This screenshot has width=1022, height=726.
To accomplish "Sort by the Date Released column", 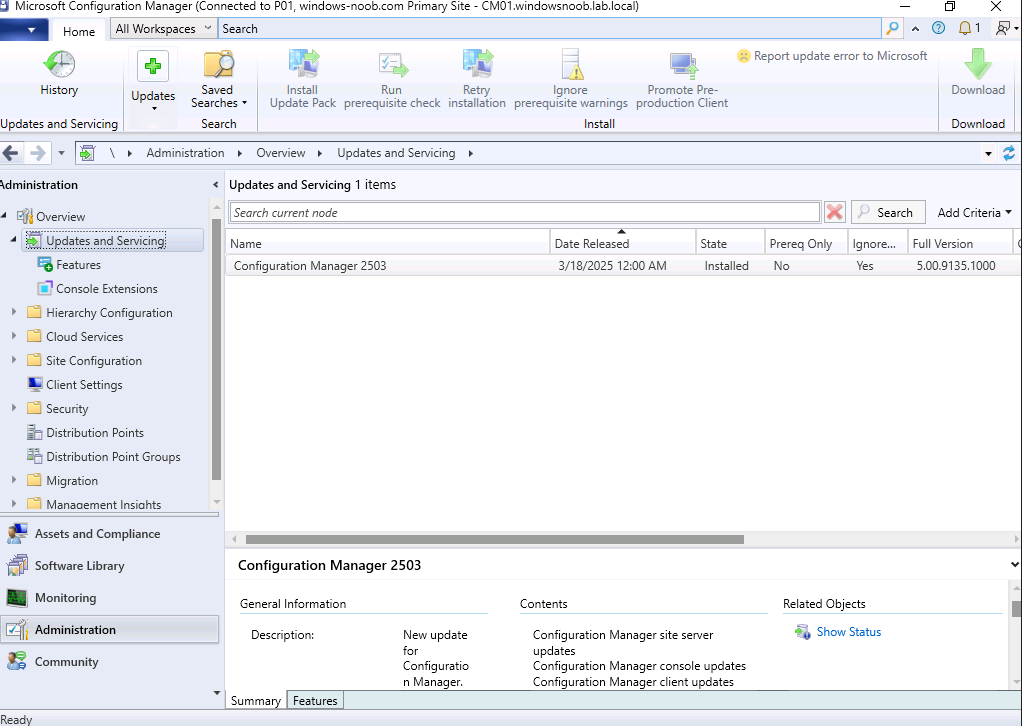I will click(623, 244).
